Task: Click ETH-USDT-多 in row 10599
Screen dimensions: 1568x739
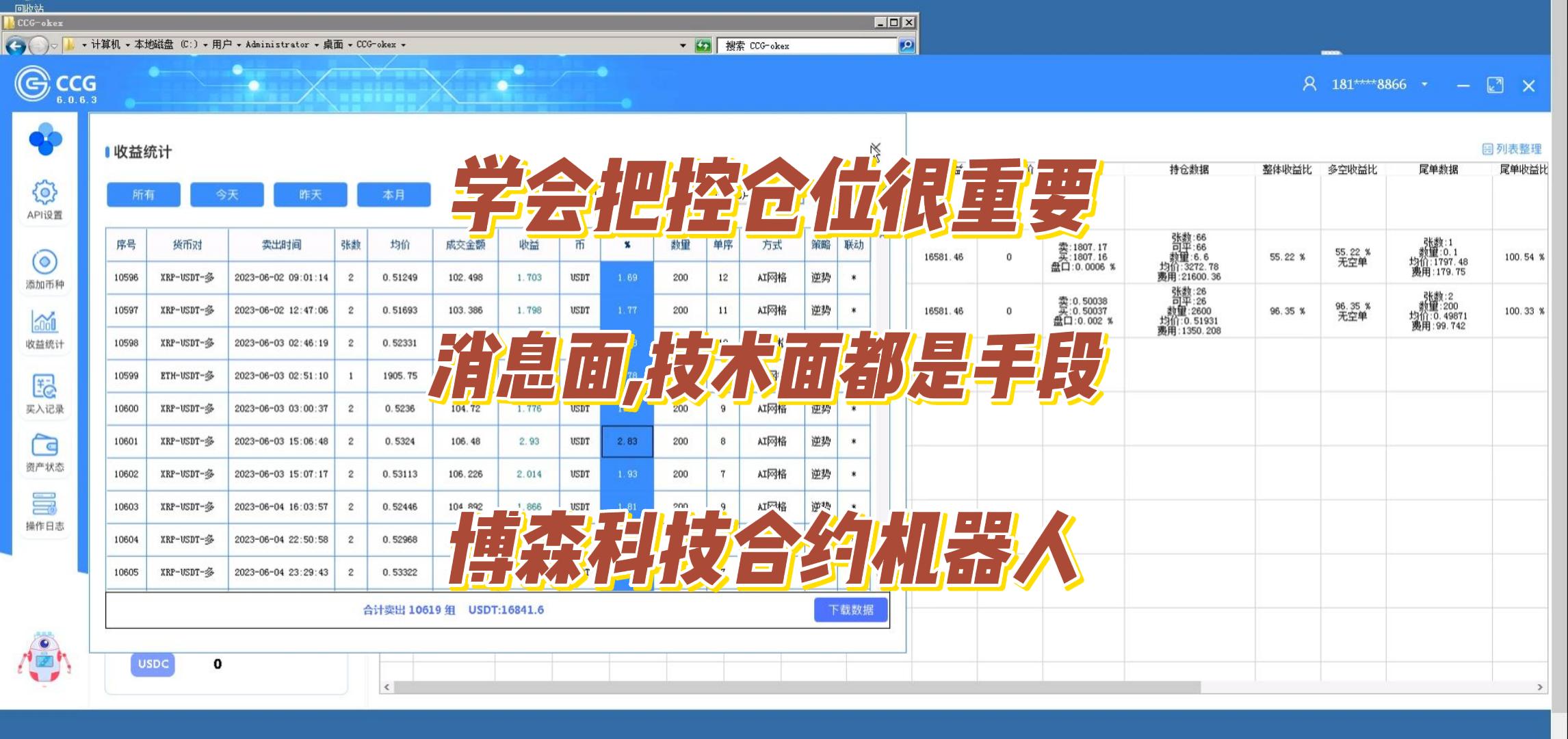Action: point(187,376)
